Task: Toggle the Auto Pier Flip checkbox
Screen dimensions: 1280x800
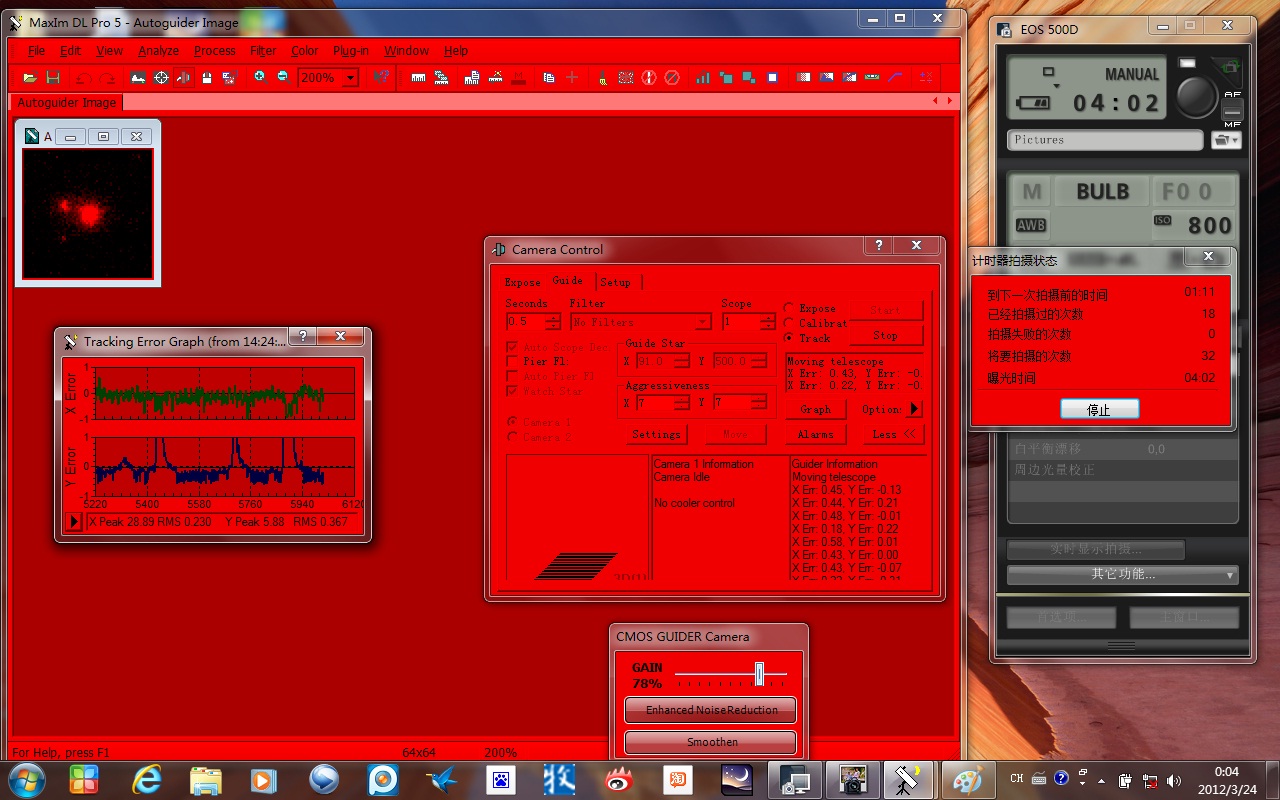Action: 513,376
